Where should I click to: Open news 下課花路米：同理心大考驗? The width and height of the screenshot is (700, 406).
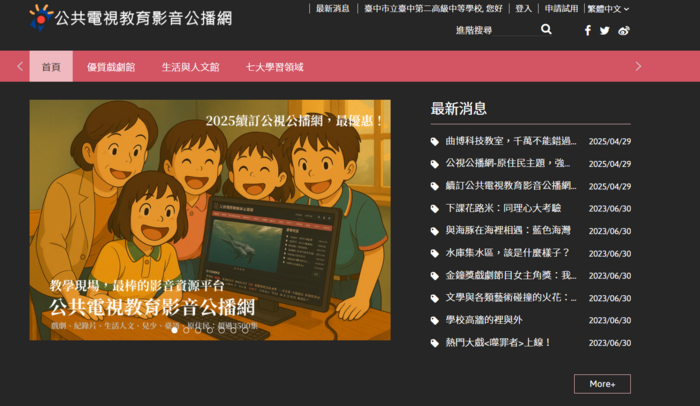[x=503, y=208]
